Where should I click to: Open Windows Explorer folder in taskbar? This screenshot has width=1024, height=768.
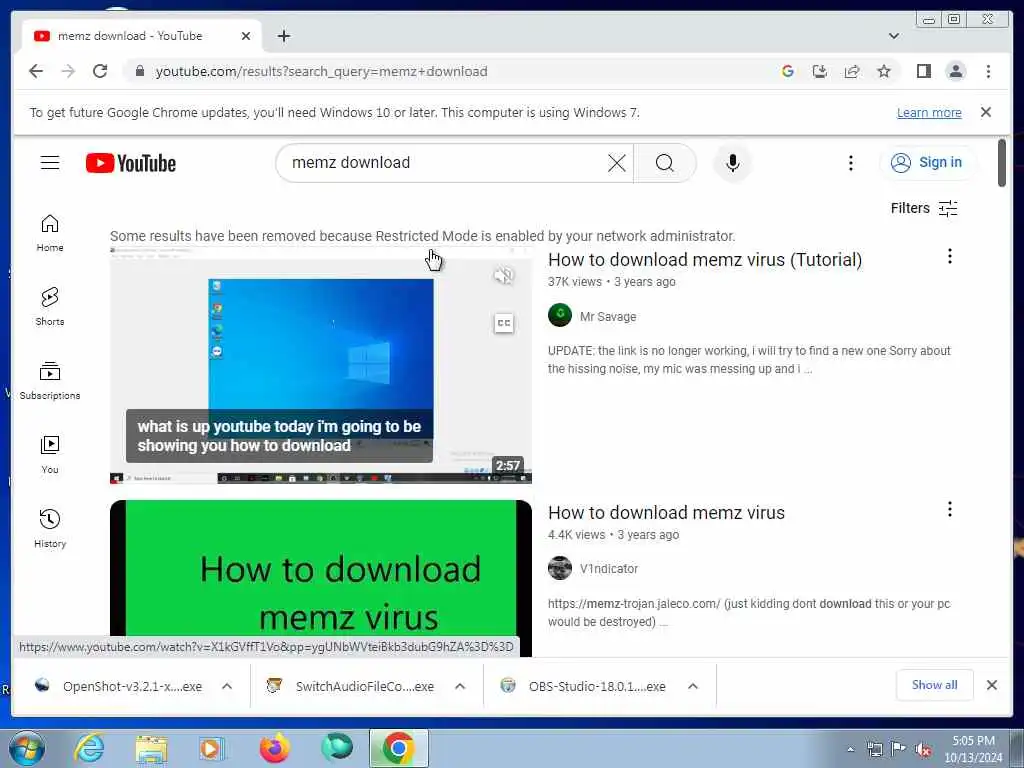click(151, 748)
